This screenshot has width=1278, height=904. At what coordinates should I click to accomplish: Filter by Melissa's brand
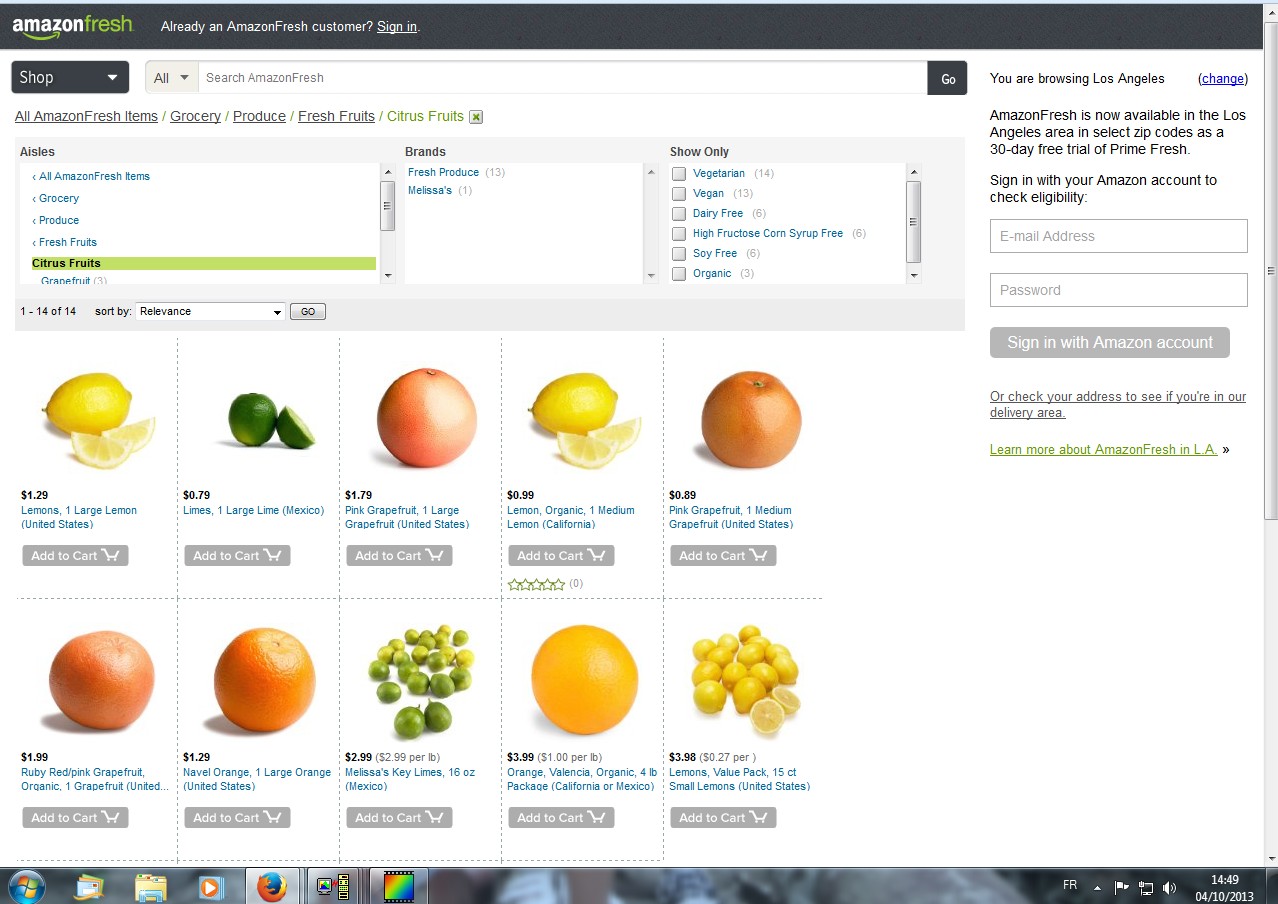pyautogui.click(x=430, y=190)
